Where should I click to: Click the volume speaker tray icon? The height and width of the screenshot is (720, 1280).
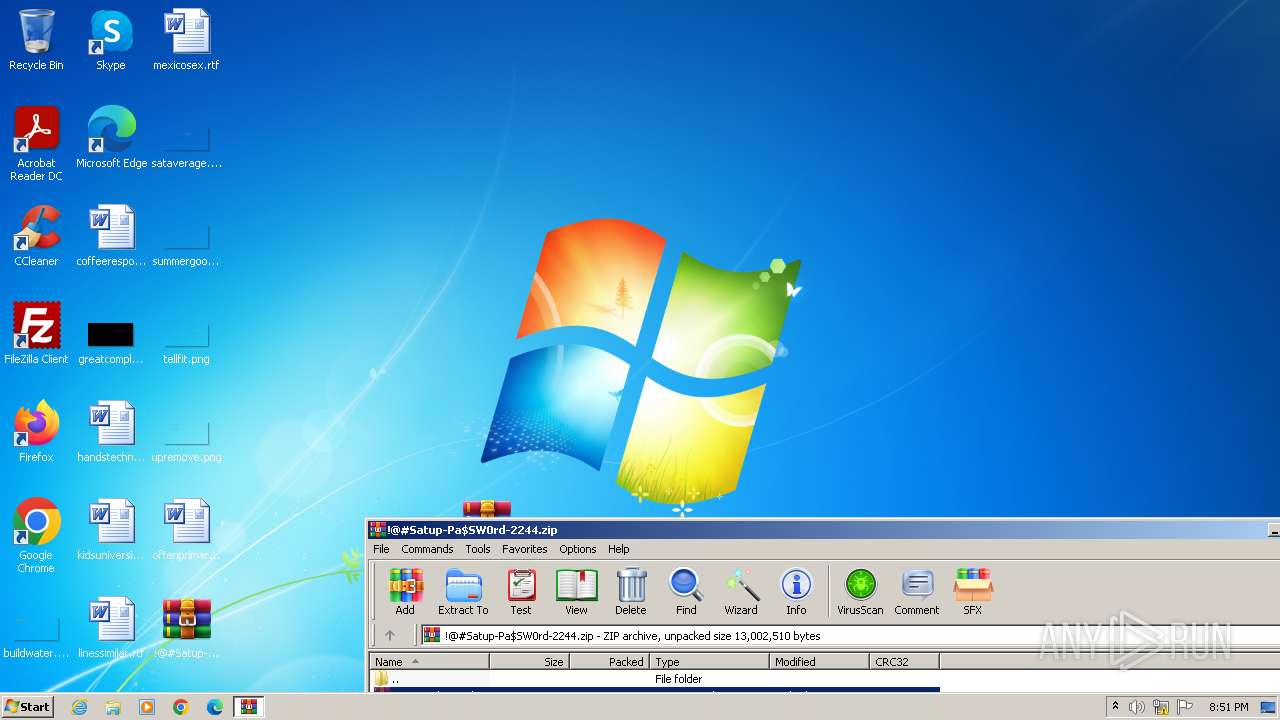point(1137,707)
